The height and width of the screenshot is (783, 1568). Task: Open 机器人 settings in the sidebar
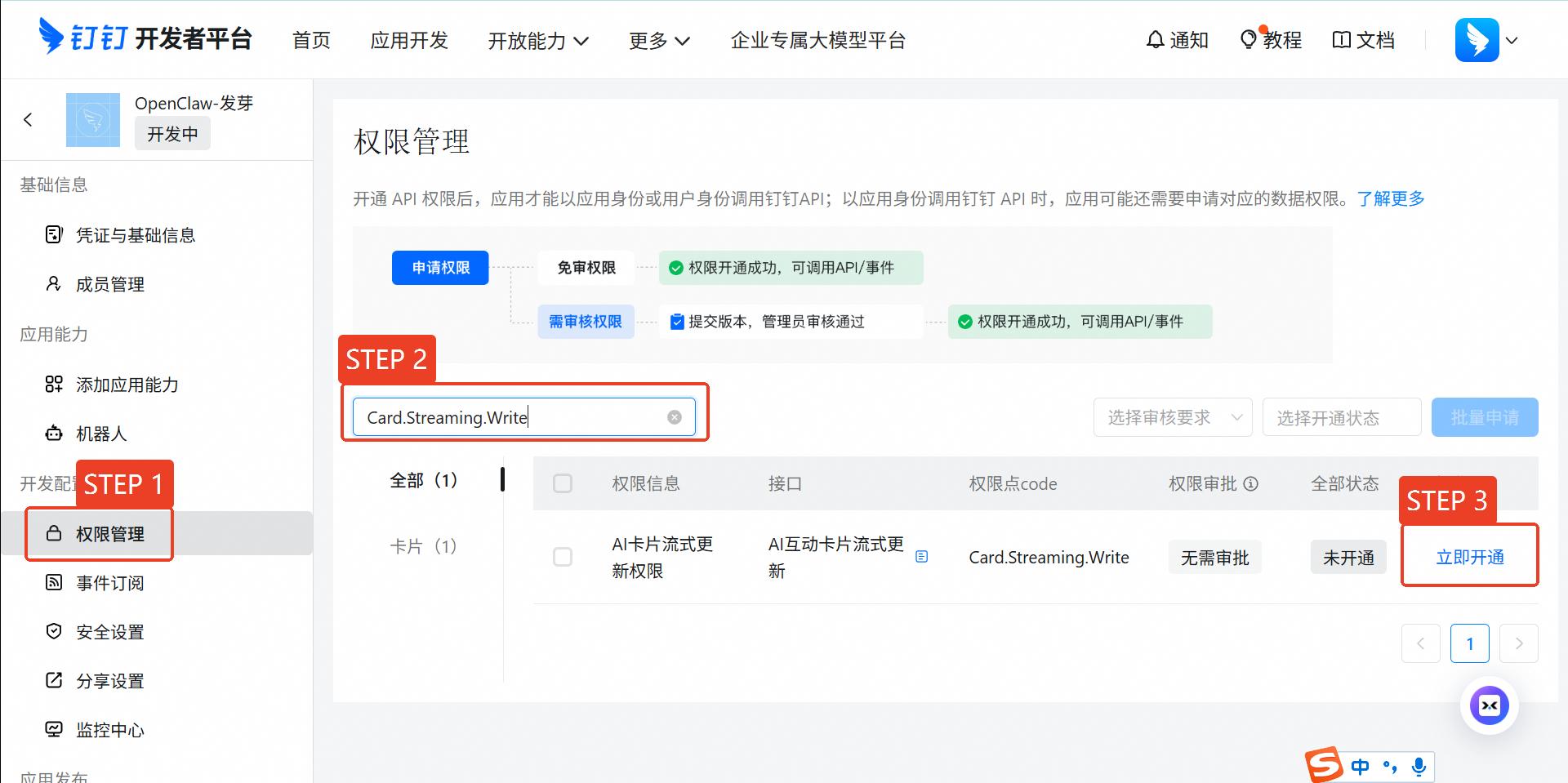coord(101,434)
